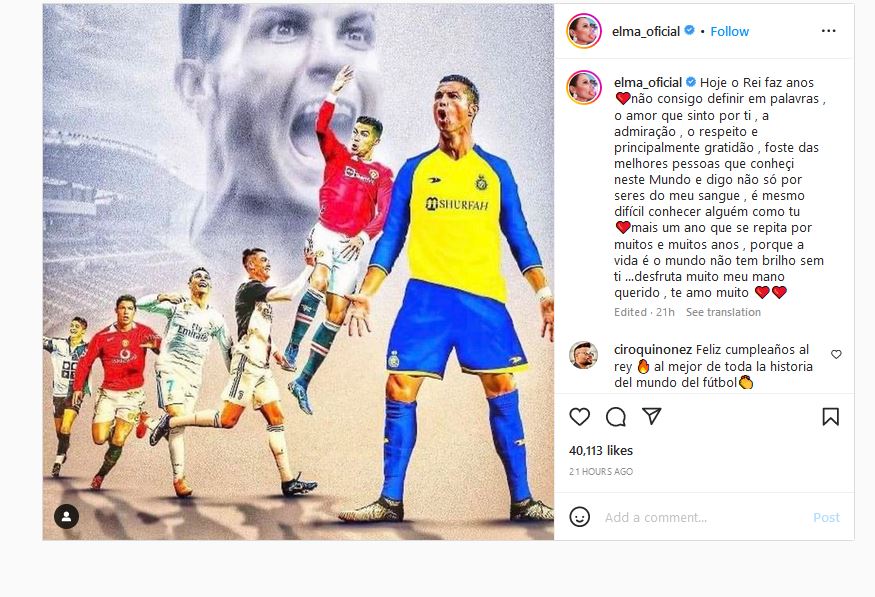Viewport: 875px width, 597px height.
Task: Open ciroquinonez's profile avatar
Action: point(583,355)
